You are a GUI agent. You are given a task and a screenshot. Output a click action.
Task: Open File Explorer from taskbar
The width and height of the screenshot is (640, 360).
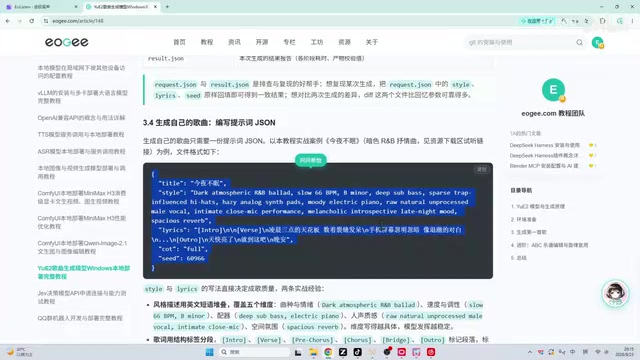tap(313, 352)
